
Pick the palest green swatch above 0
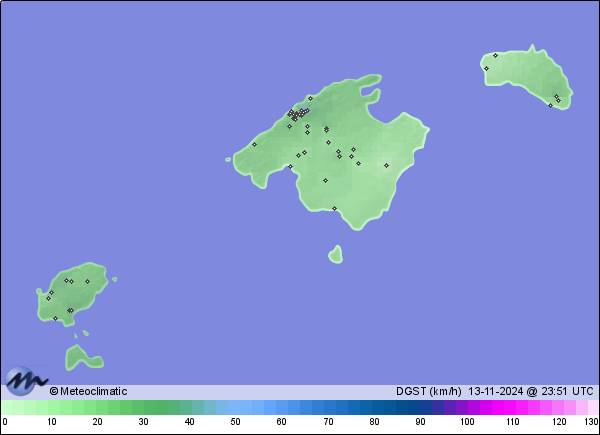pos(8,408)
